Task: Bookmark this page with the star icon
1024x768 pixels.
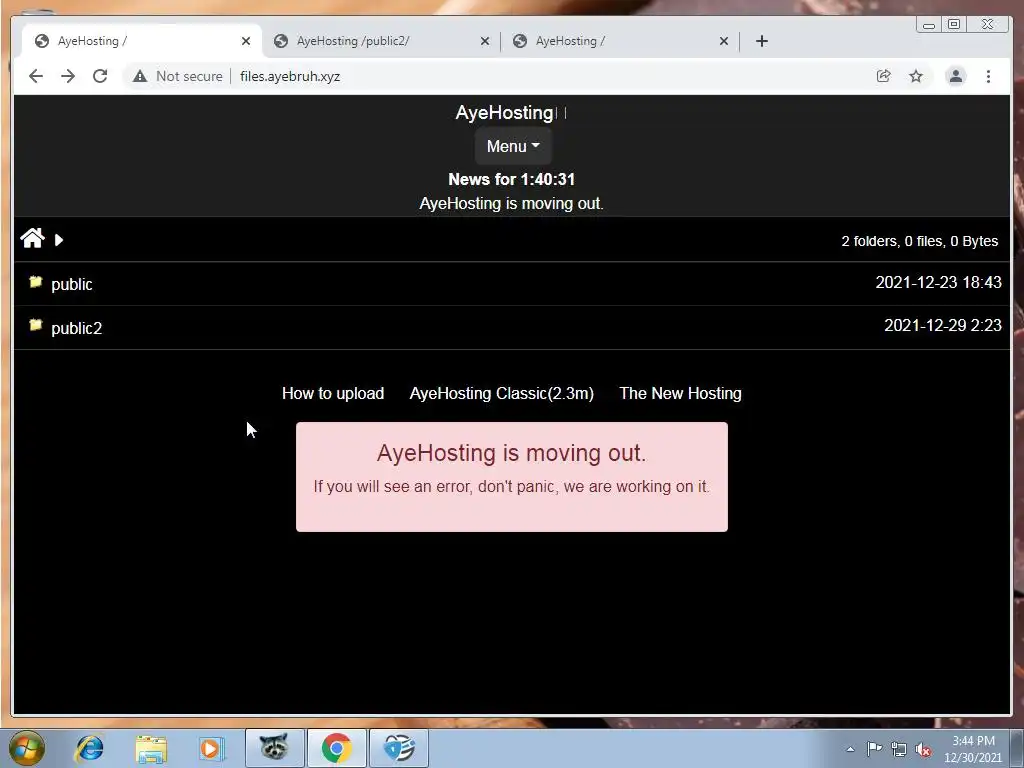Action: (916, 76)
